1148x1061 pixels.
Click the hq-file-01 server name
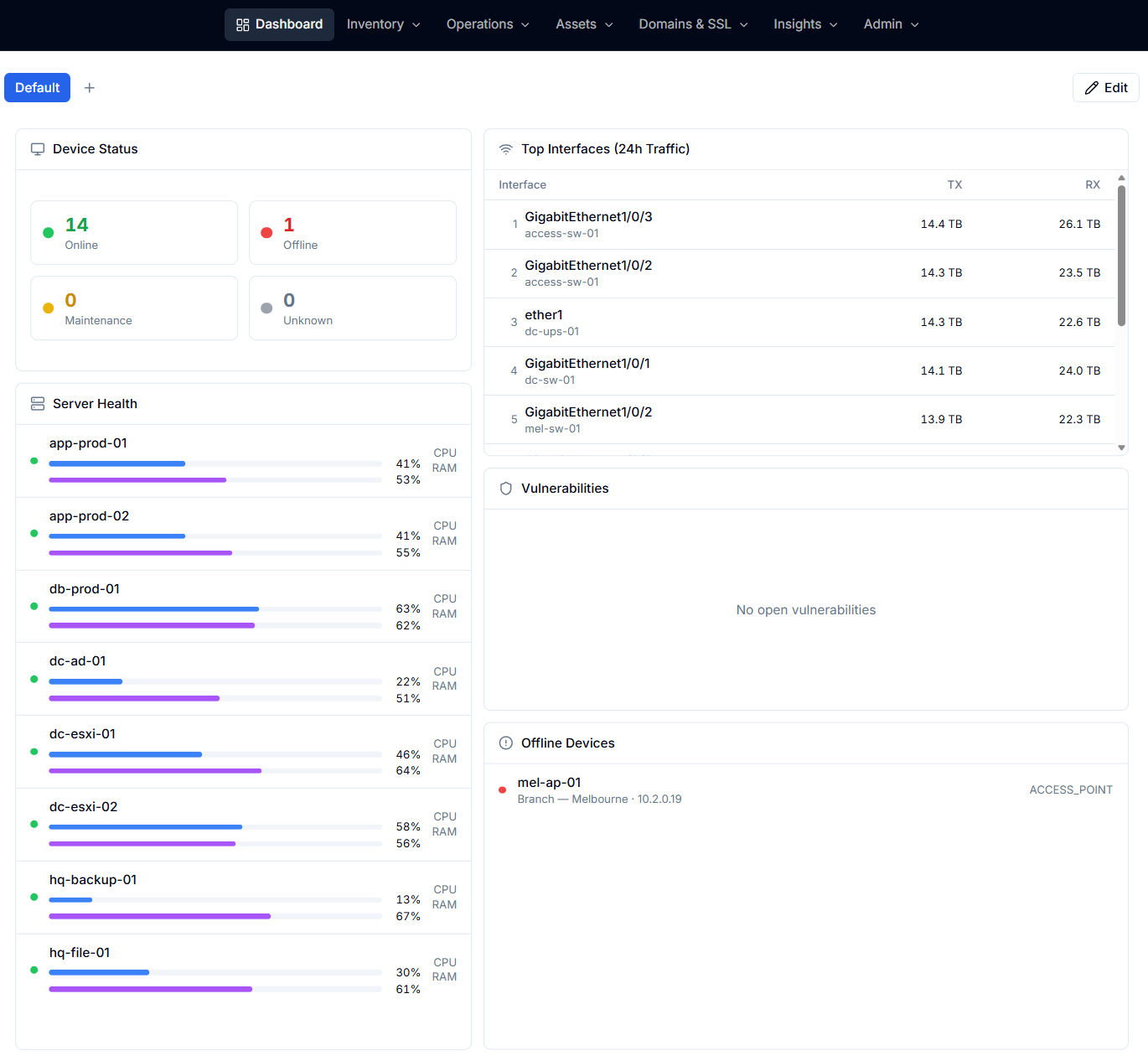(x=80, y=953)
